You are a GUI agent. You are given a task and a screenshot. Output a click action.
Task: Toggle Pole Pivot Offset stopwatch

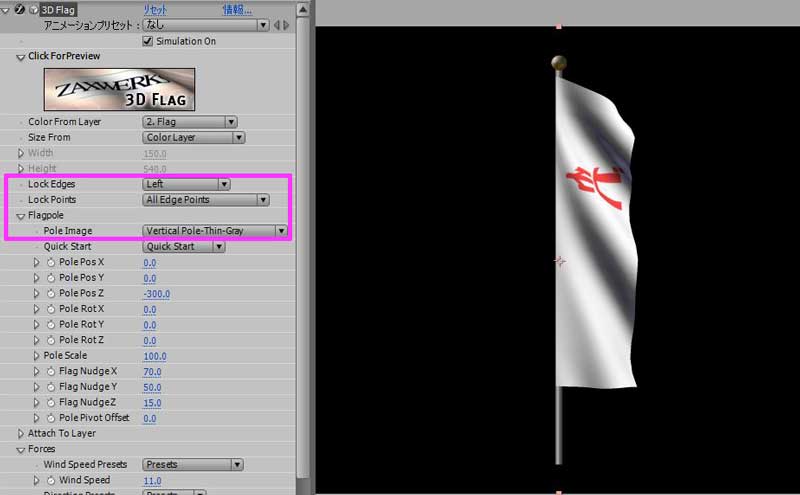point(51,418)
